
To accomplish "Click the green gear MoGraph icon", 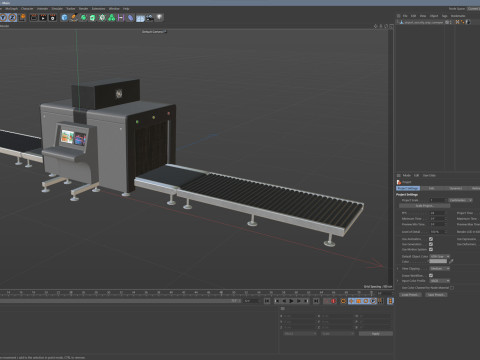I will [x=102, y=18].
